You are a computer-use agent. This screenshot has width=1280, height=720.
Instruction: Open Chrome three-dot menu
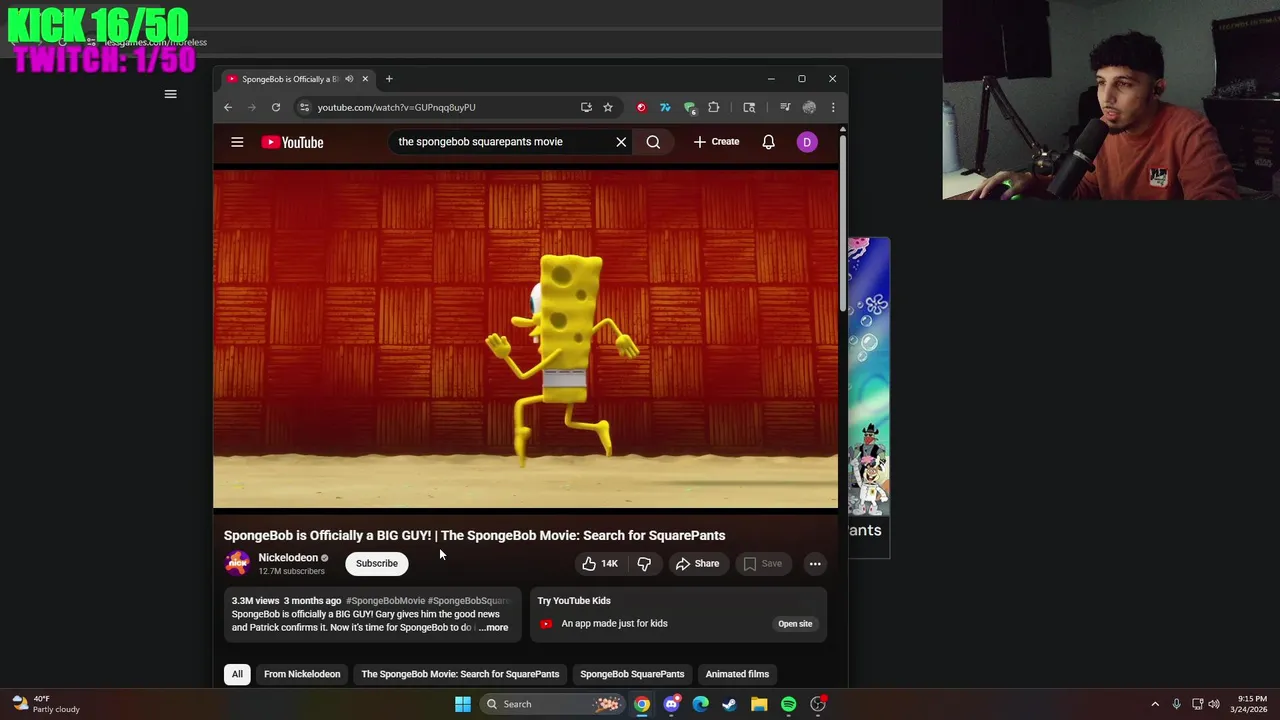click(x=833, y=107)
